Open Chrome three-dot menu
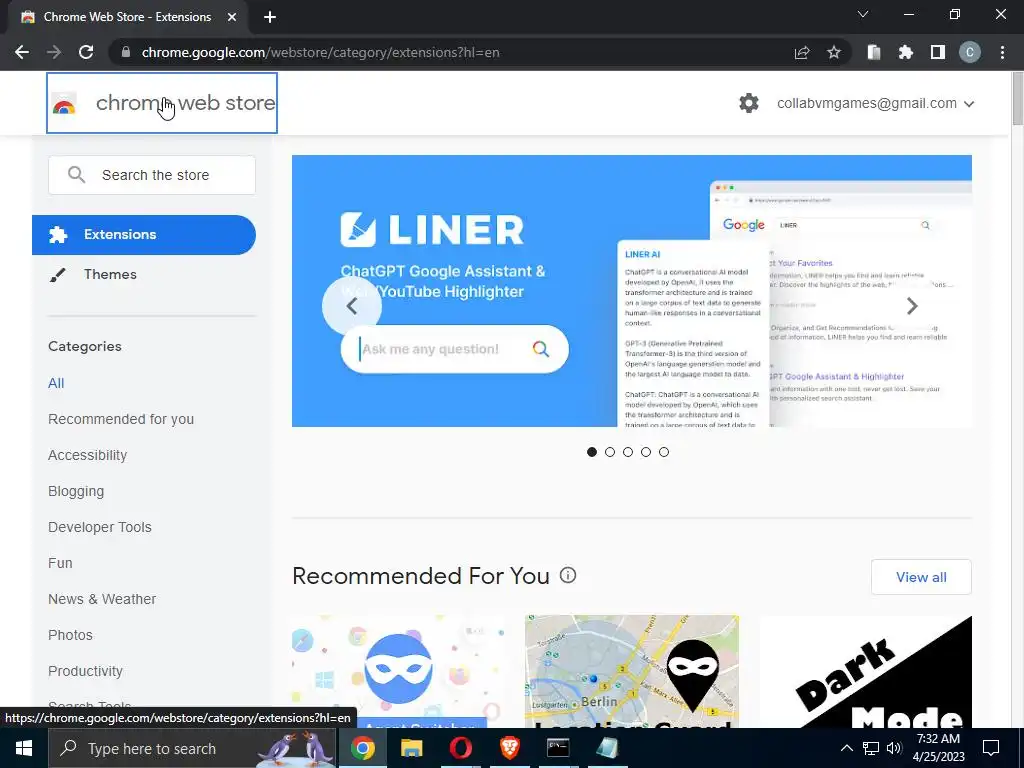This screenshot has height=768, width=1024. tap(1002, 52)
